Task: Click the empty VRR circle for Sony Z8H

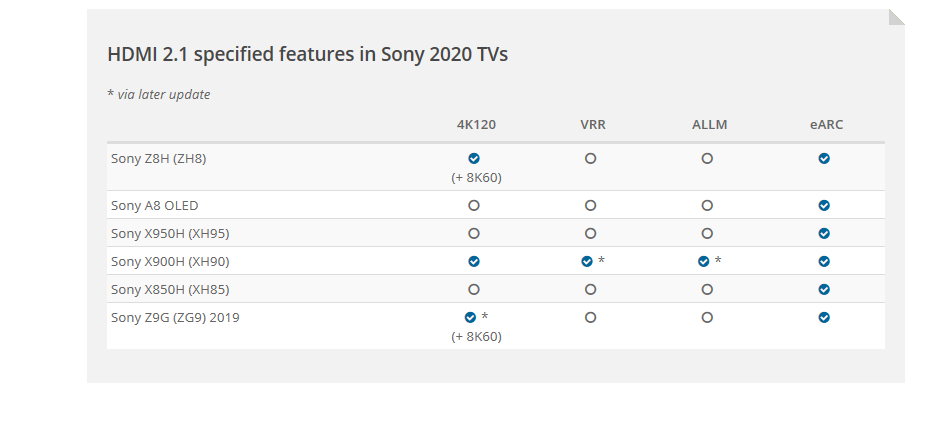Action: click(590, 158)
